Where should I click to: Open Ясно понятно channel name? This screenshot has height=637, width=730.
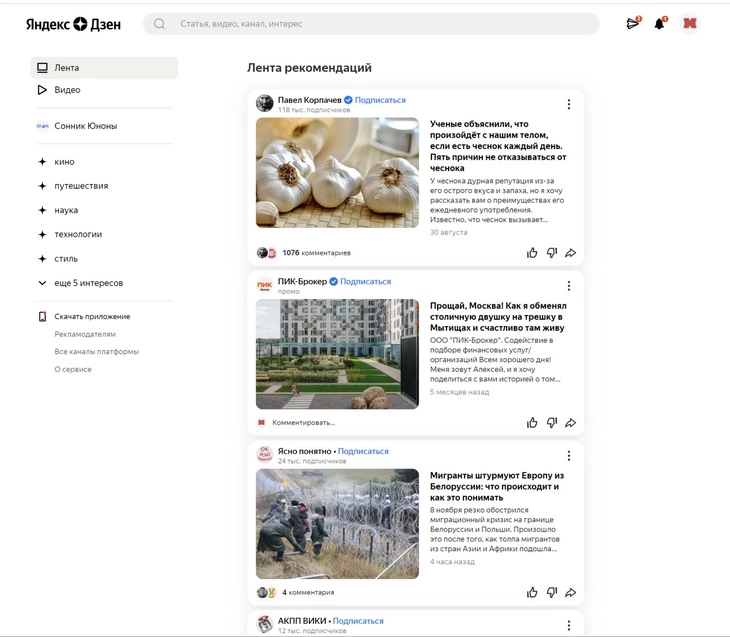pos(304,451)
